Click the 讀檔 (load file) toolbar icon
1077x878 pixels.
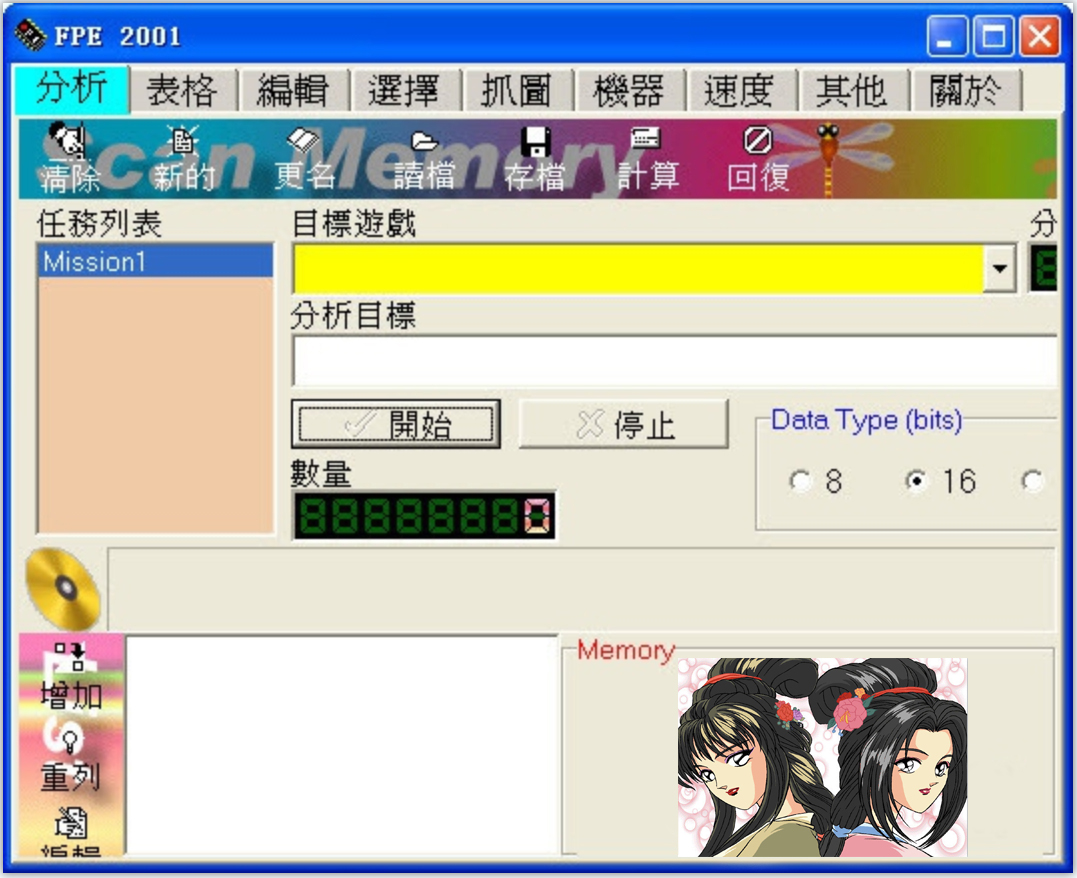click(x=424, y=159)
